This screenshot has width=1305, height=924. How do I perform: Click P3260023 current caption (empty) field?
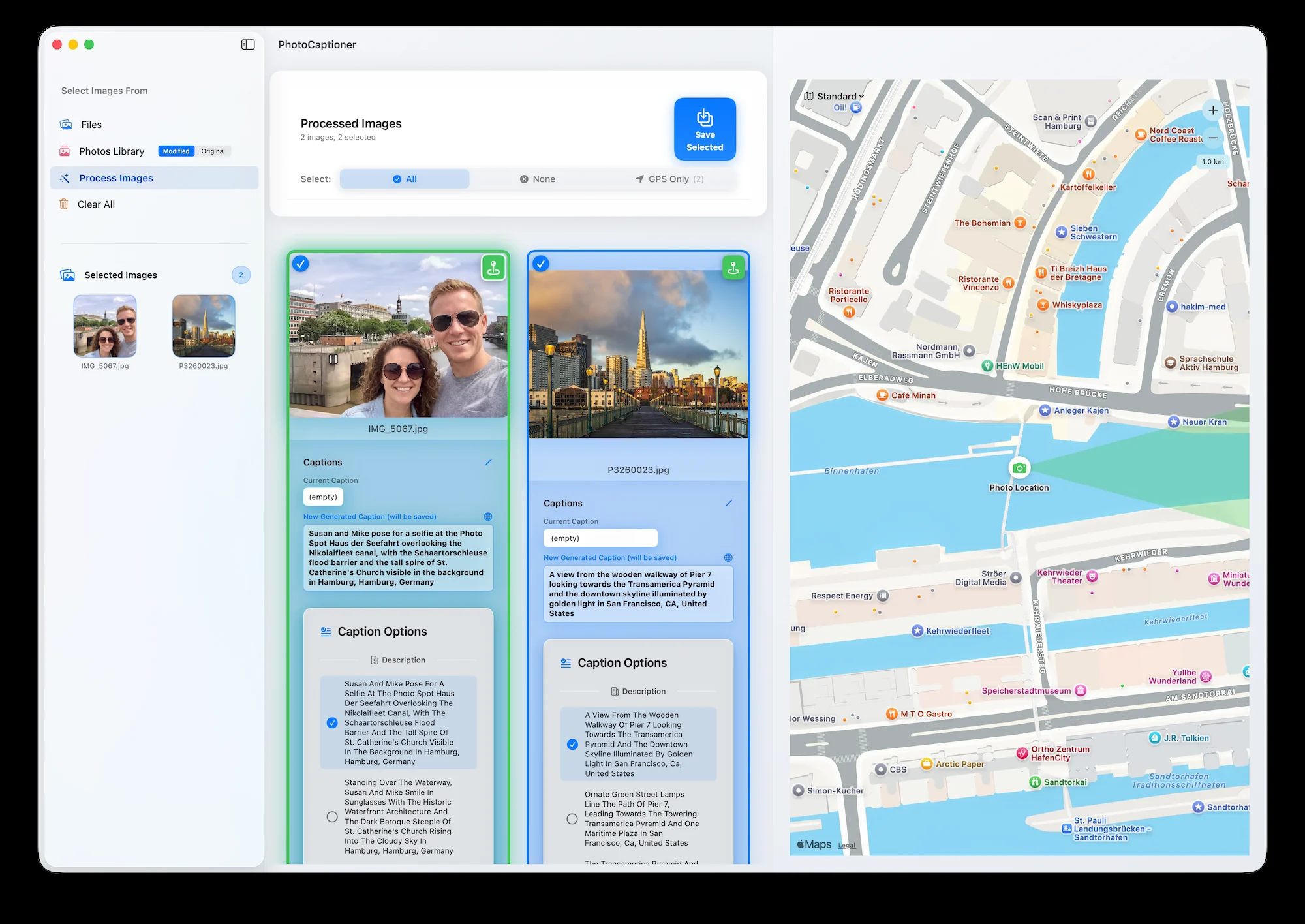(x=600, y=538)
